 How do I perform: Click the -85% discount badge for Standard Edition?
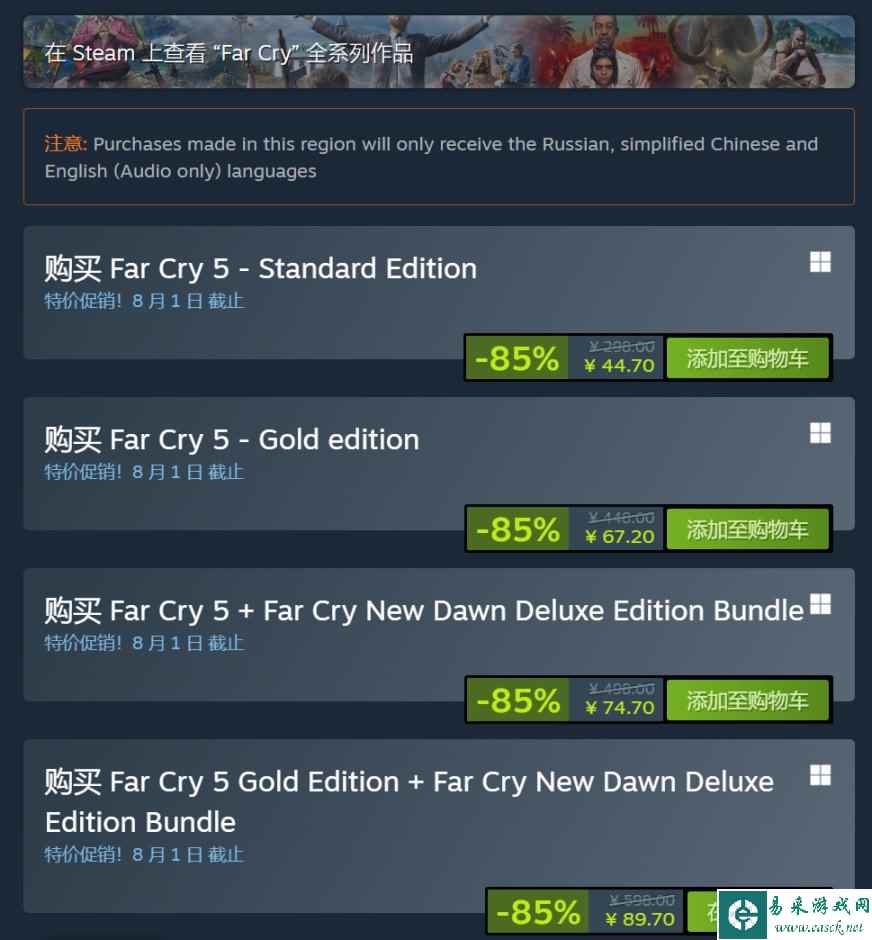pos(517,358)
